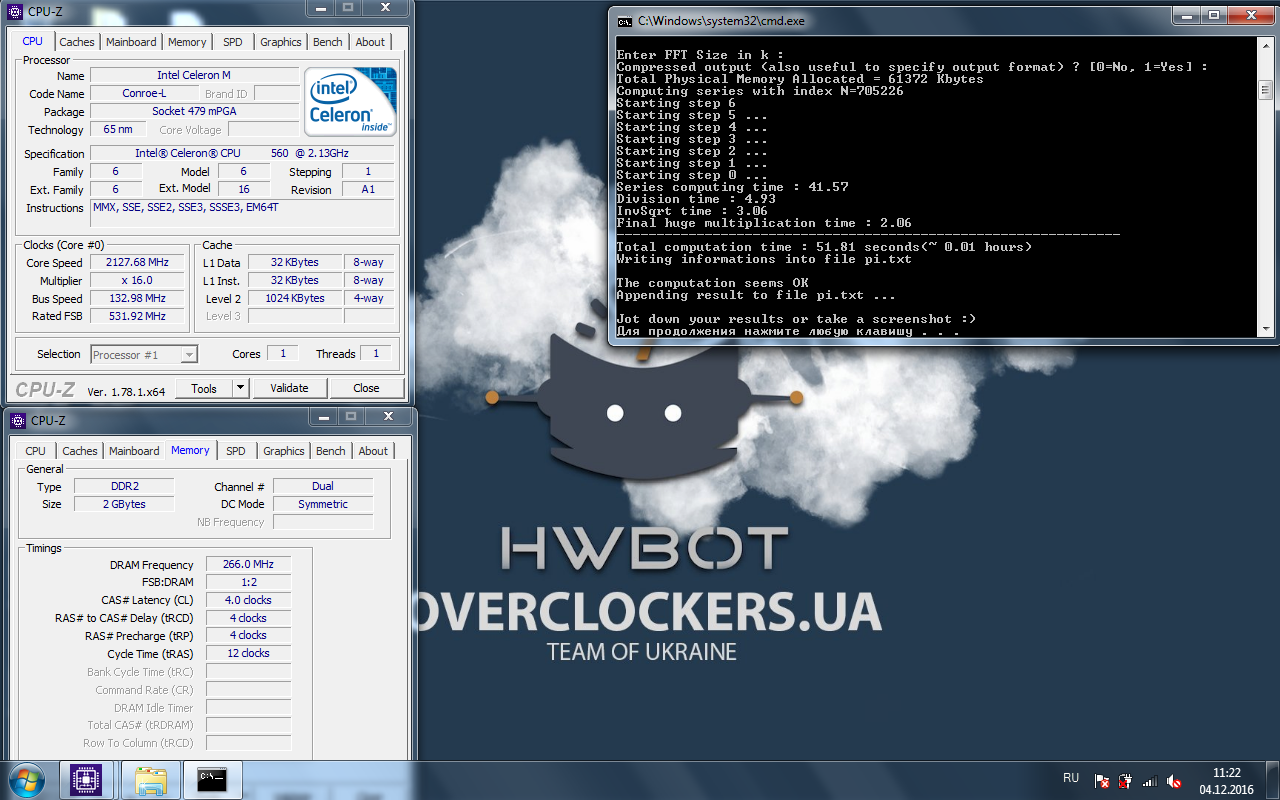The width and height of the screenshot is (1280, 800).
Task: Click CPU-Z taskbar icon
Action: [87, 780]
